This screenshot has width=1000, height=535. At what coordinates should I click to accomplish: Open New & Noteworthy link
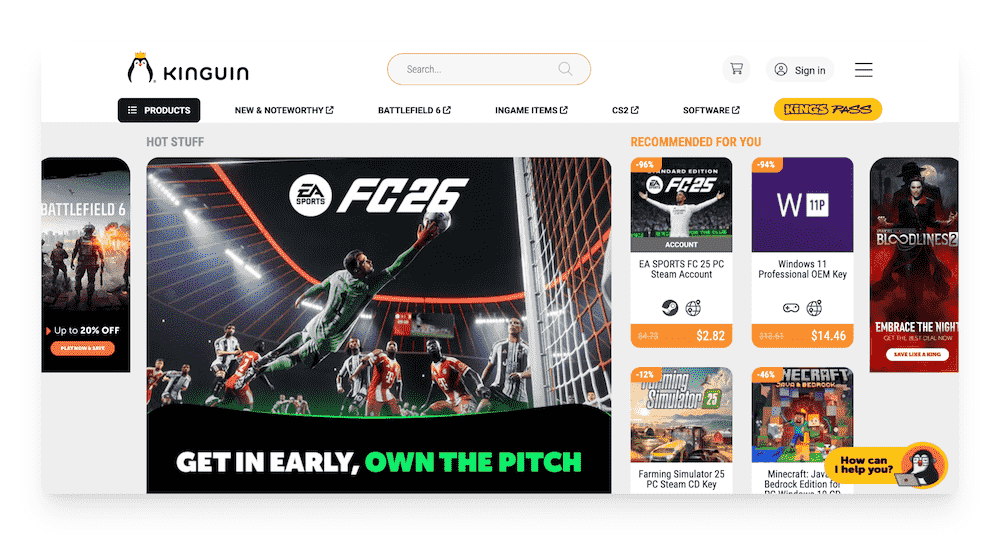coord(284,110)
